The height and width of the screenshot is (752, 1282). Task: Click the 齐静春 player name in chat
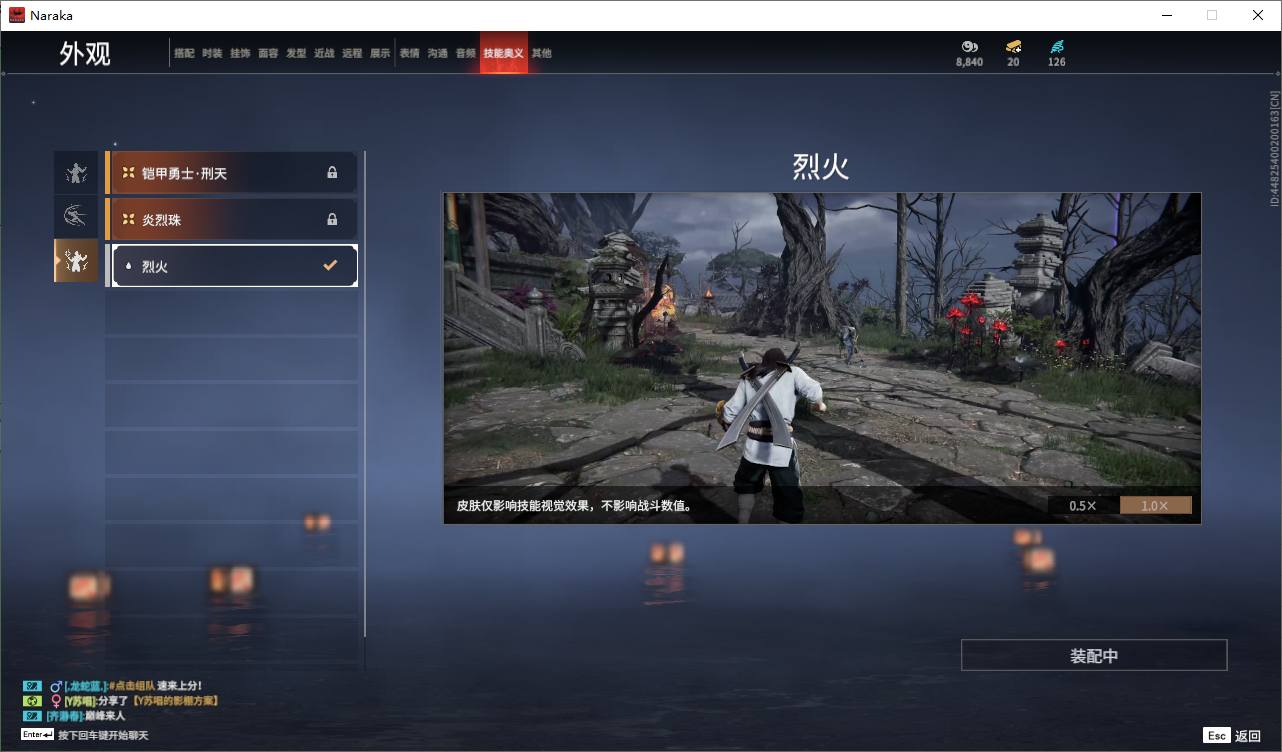(66, 716)
